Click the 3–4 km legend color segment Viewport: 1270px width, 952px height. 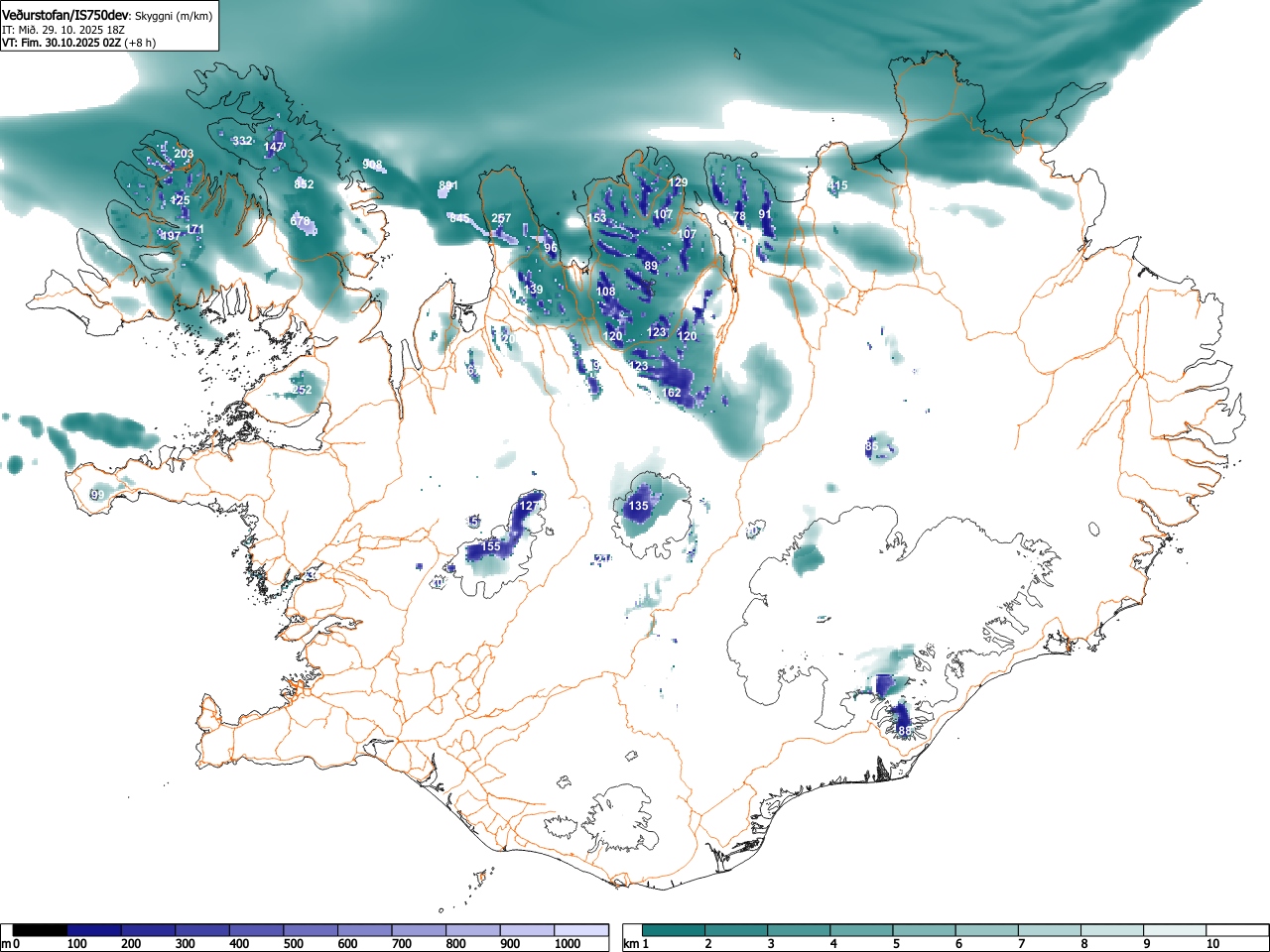point(801,930)
